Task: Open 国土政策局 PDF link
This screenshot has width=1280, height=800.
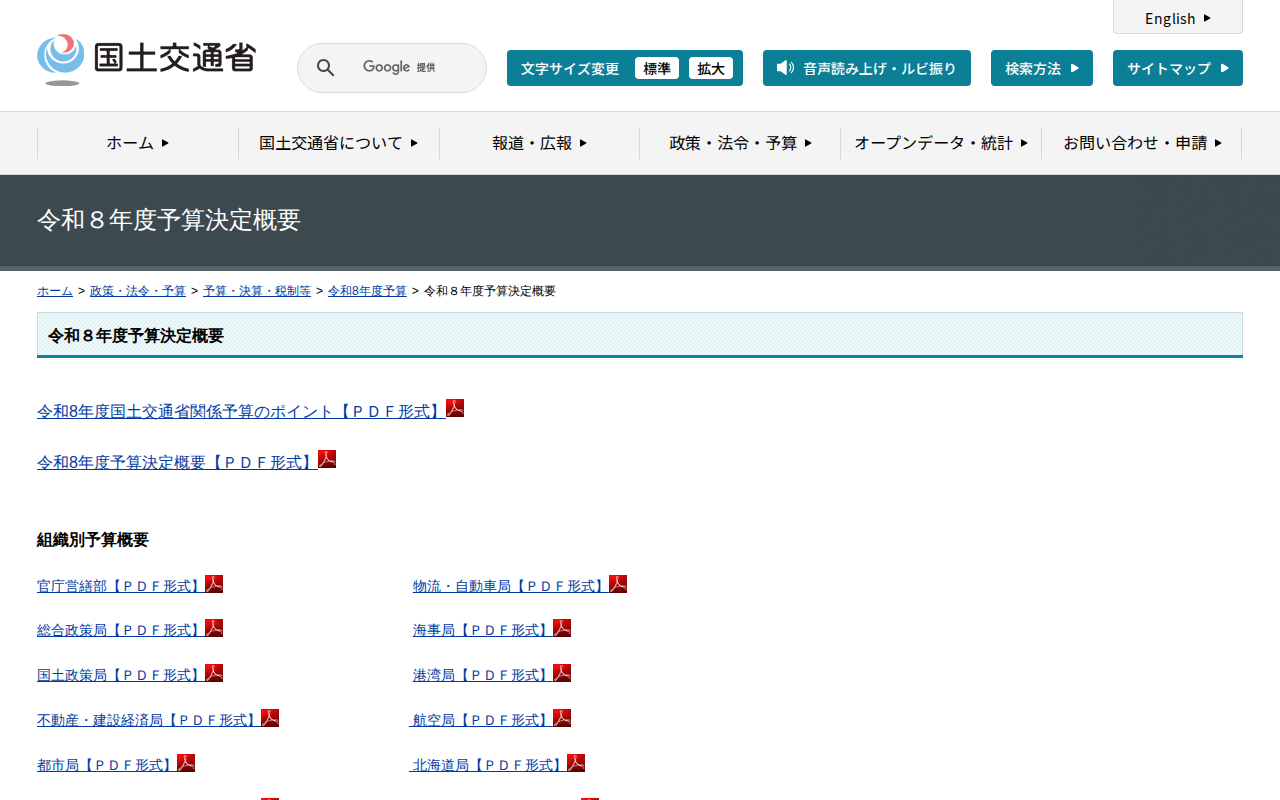Action: click(121, 675)
